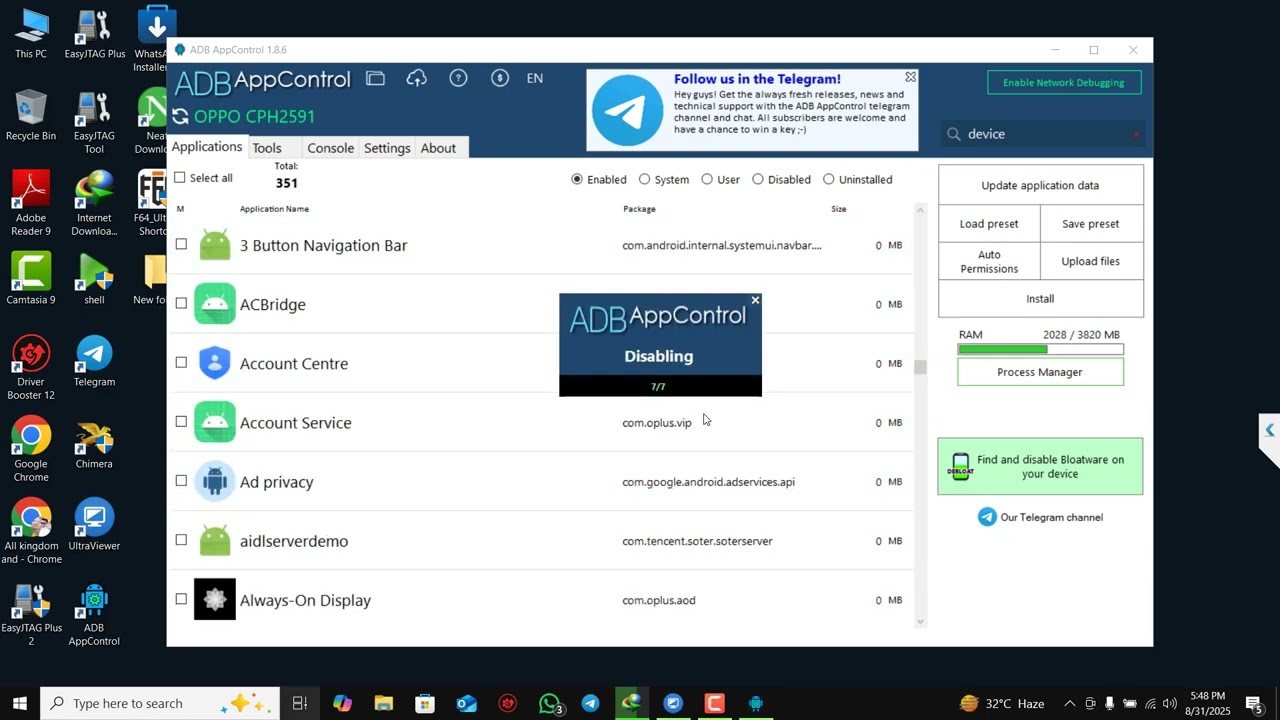Screen dimensions: 1280x720
Task: Select the User filter radio button
Action: point(707,179)
